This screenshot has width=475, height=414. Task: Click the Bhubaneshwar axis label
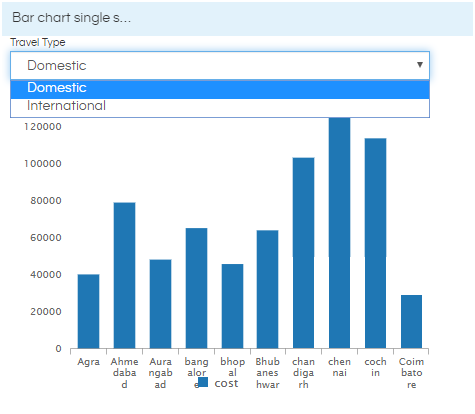pos(267,373)
